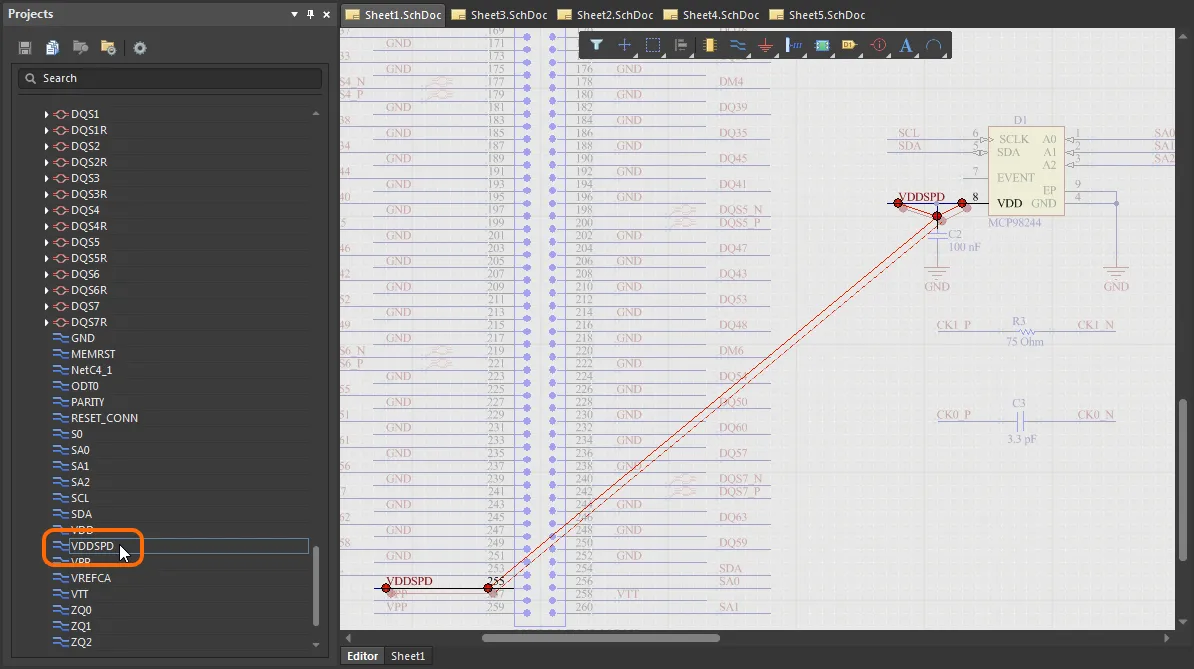This screenshot has width=1194, height=669.
Task: Click the Projects search field
Action: tap(170, 78)
